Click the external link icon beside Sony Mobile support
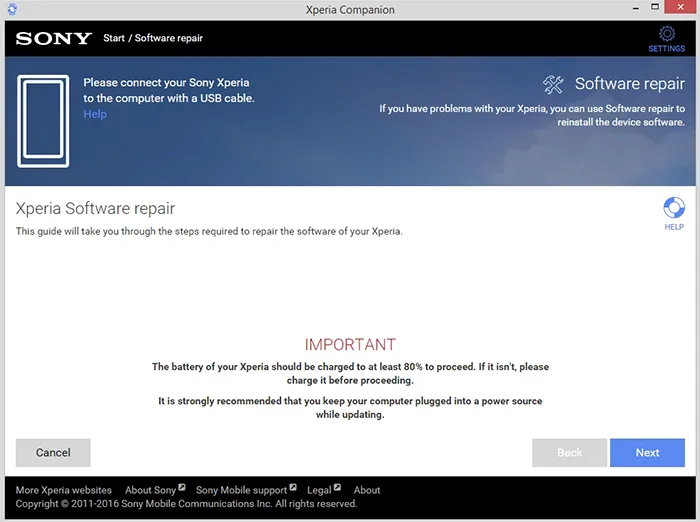The height and width of the screenshot is (522, 700). point(293,487)
